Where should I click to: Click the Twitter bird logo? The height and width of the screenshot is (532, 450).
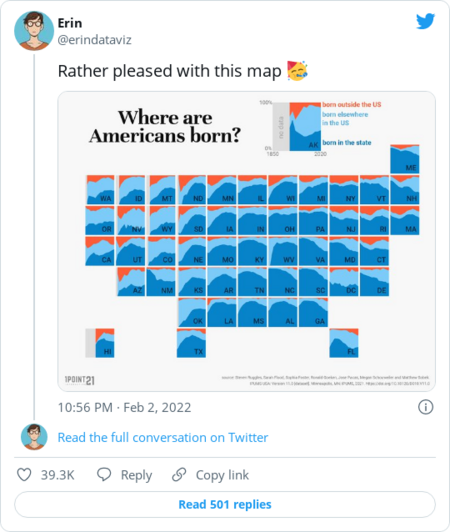(x=425, y=21)
